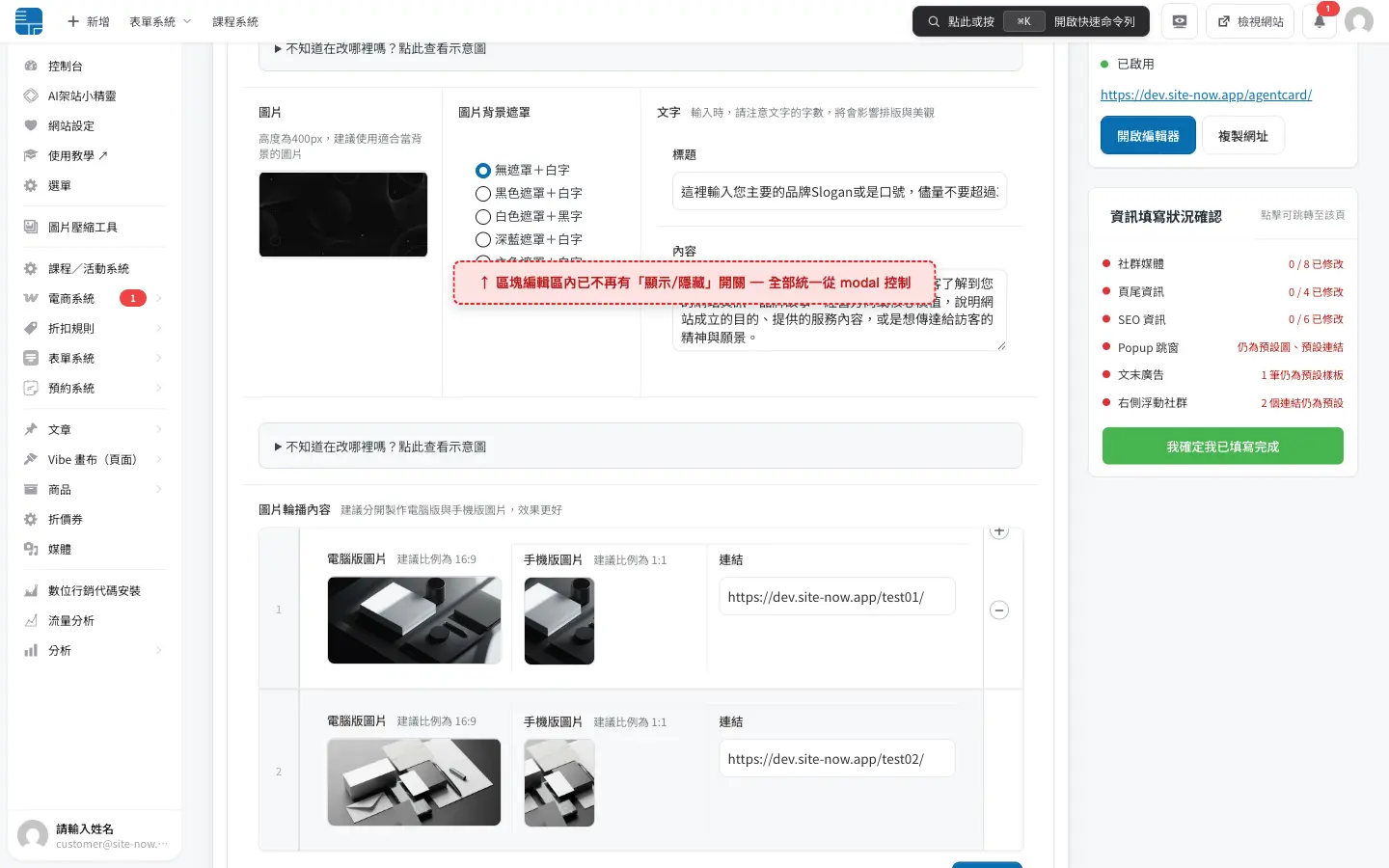The image size is (1389, 868).
Task: Click the 電商系統 Woo icon
Action: (31, 298)
